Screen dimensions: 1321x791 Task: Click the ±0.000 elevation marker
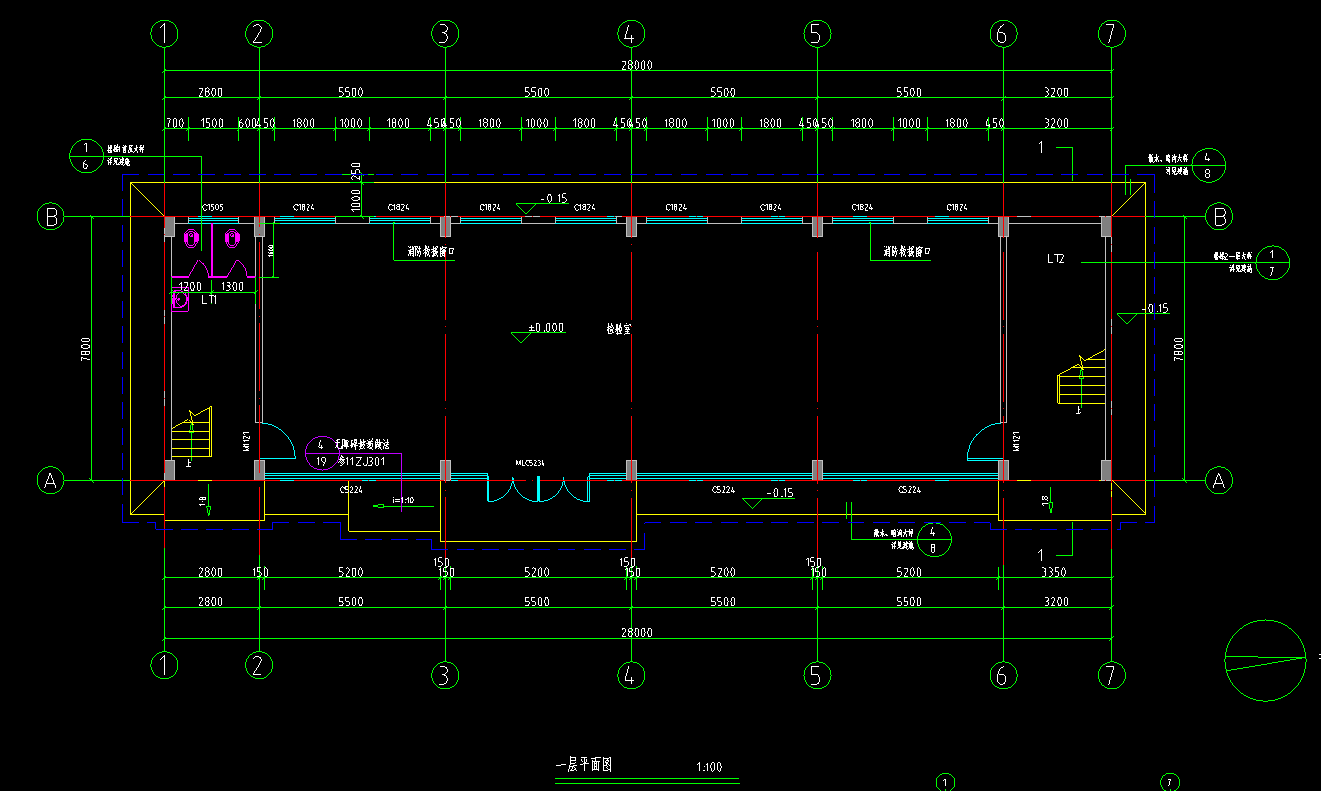[x=545, y=328]
